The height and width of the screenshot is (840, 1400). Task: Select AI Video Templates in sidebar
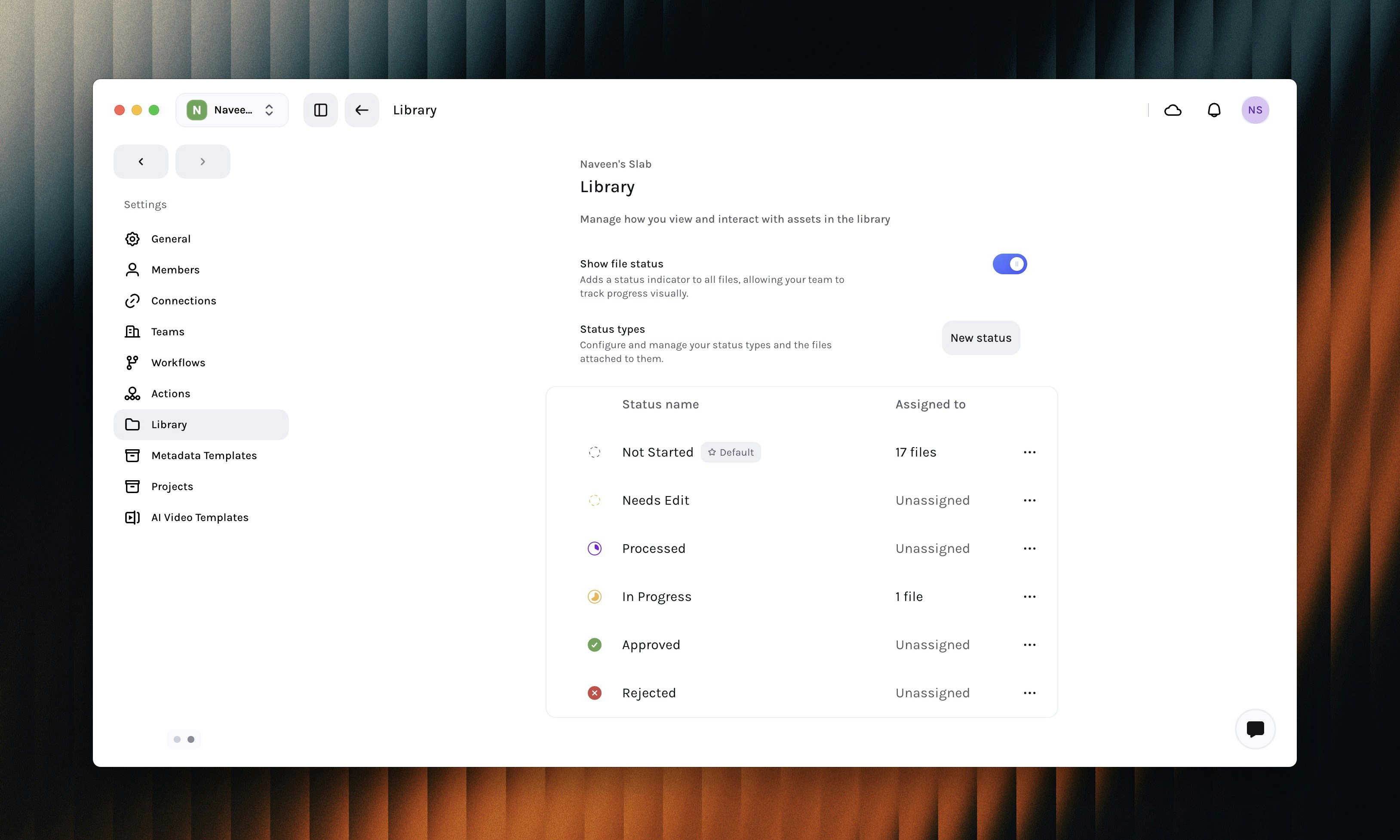click(199, 517)
